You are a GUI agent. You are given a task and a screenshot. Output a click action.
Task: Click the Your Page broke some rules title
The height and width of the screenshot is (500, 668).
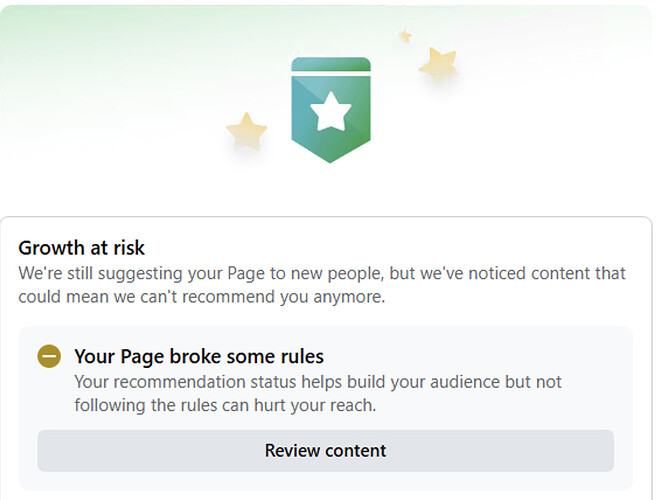coord(199,356)
